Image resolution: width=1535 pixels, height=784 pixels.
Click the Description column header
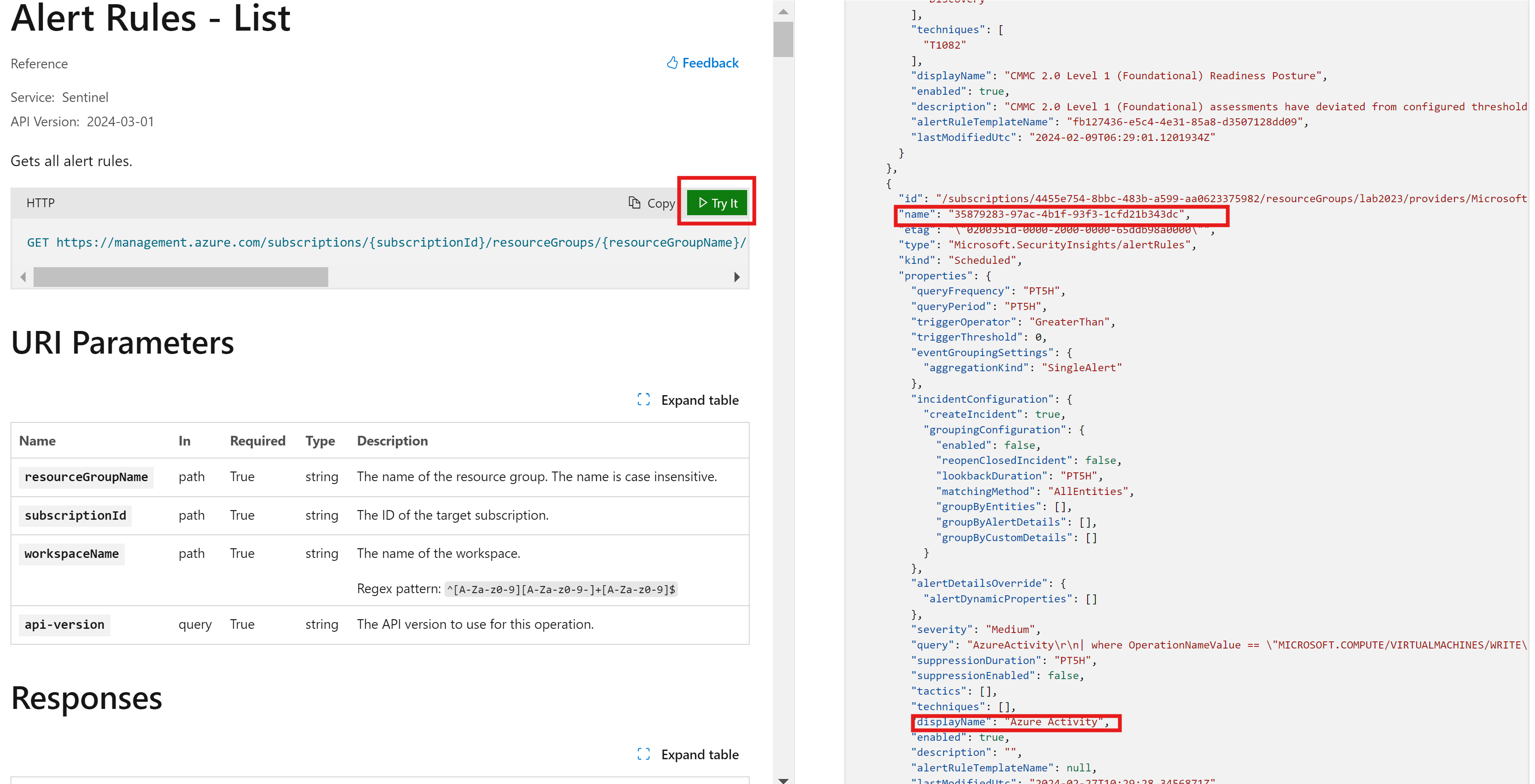tap(392, 441)
